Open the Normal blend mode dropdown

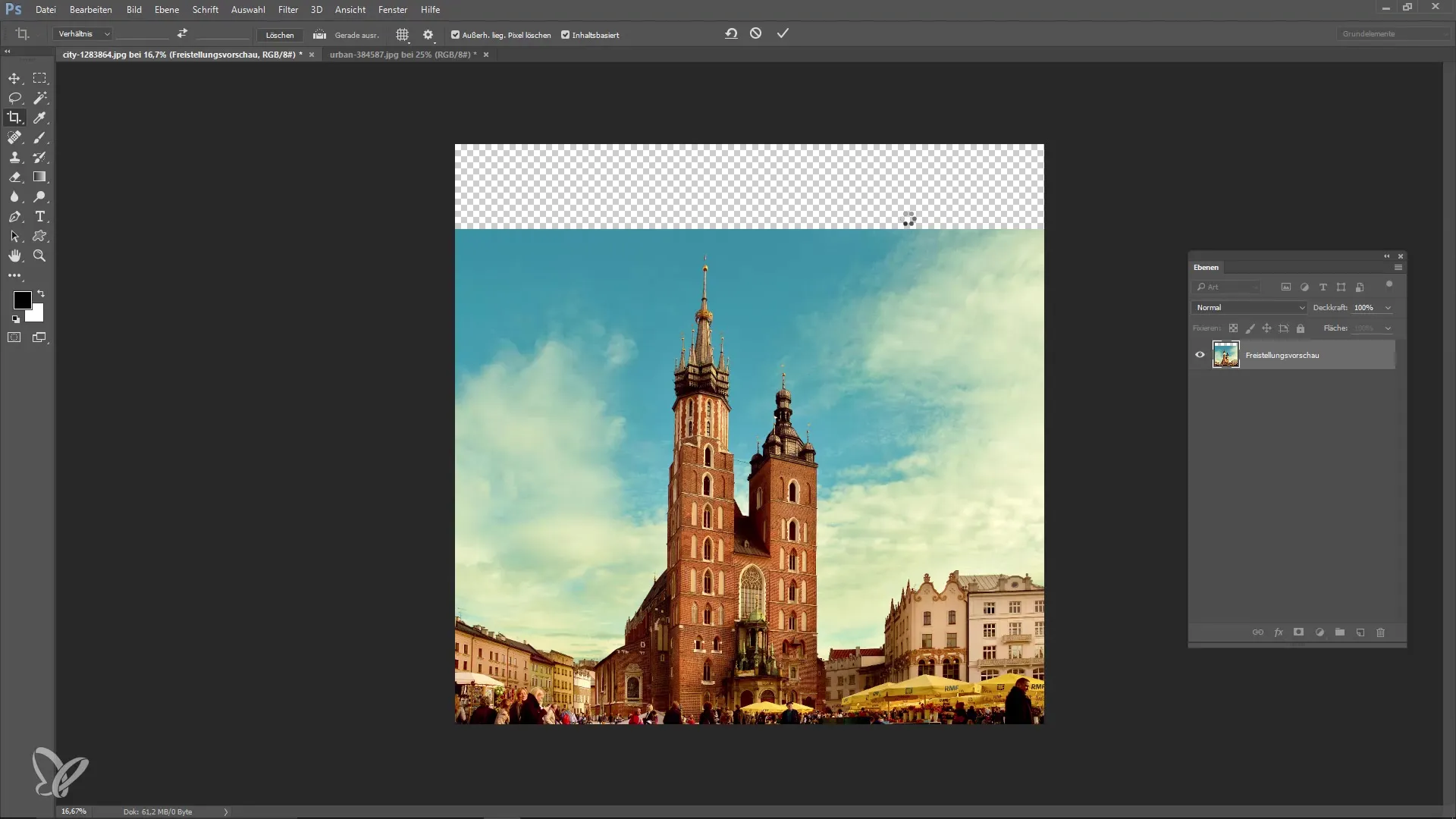(x=1250, y=308)
